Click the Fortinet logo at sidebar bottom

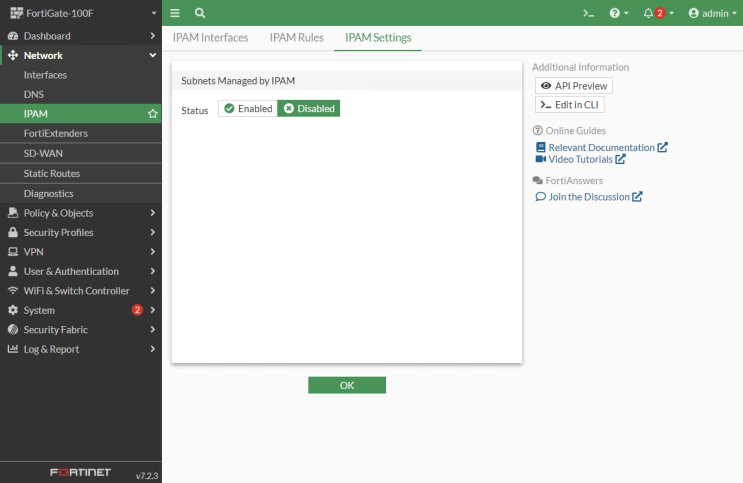tap(81, 473)
